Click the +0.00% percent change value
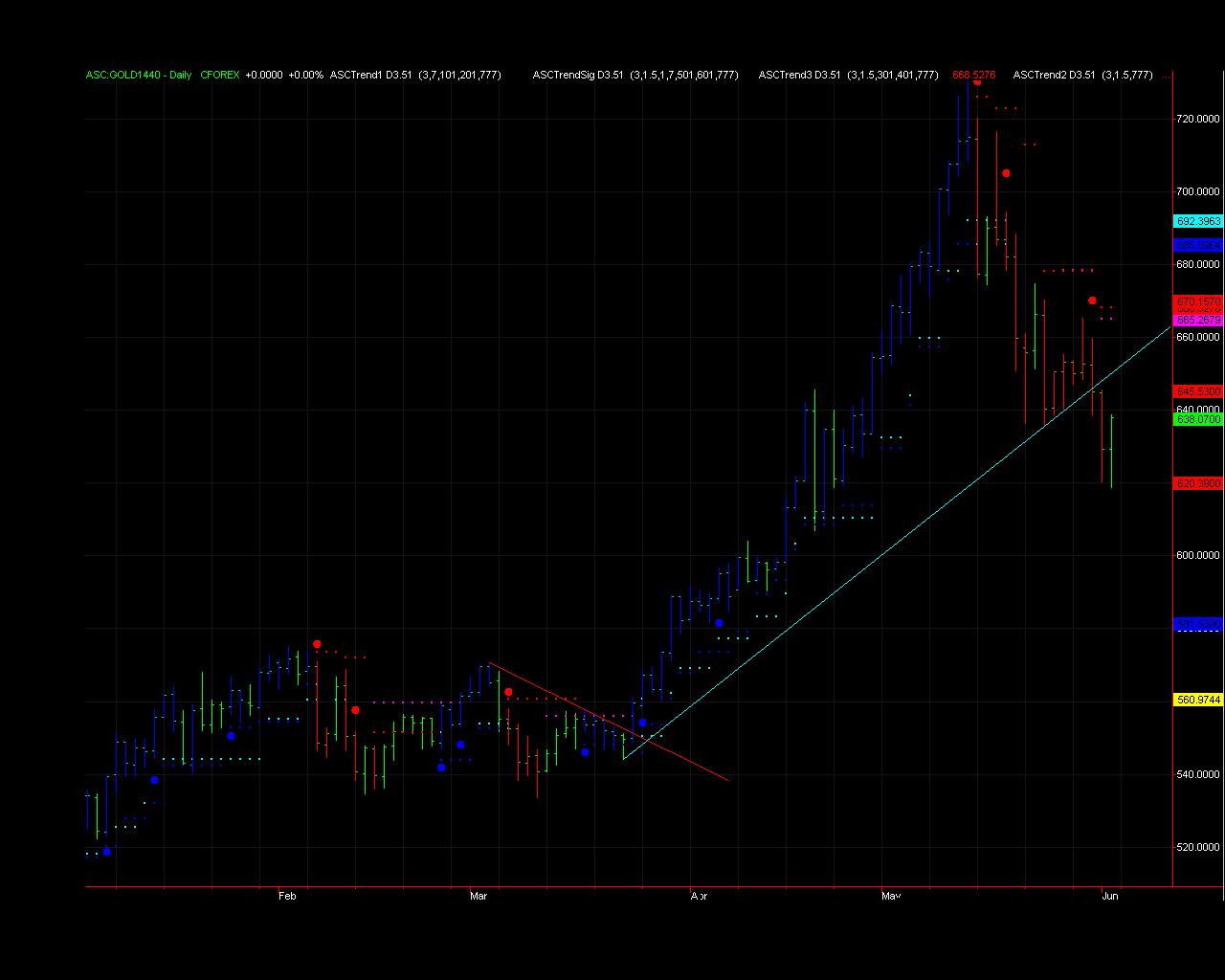 pos(305,75)
